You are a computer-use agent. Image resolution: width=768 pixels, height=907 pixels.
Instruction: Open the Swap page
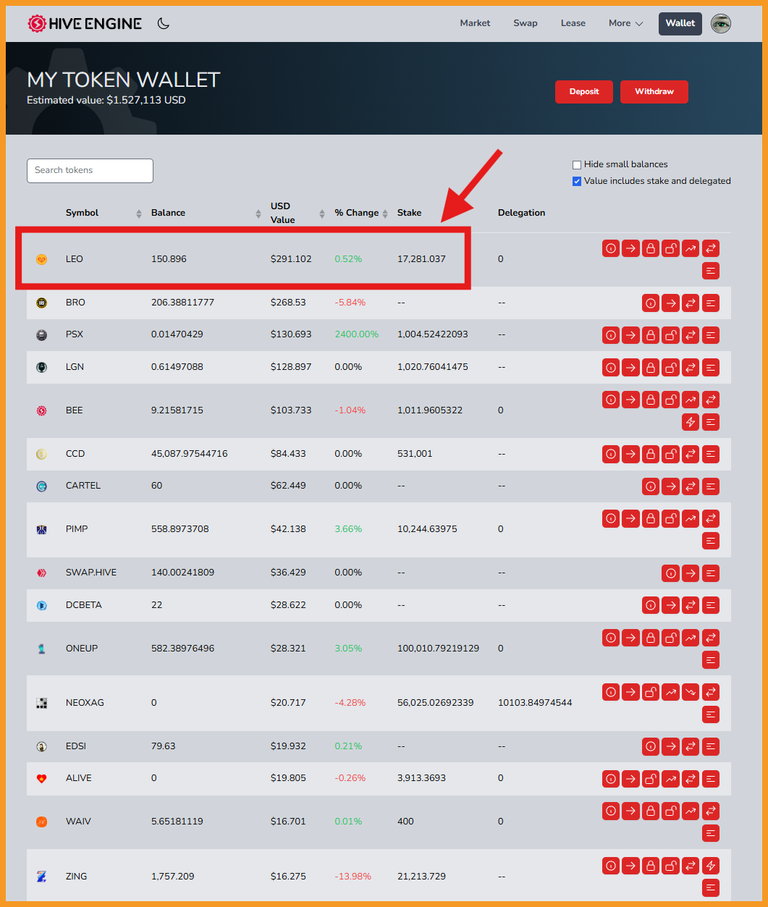(525, 23)
